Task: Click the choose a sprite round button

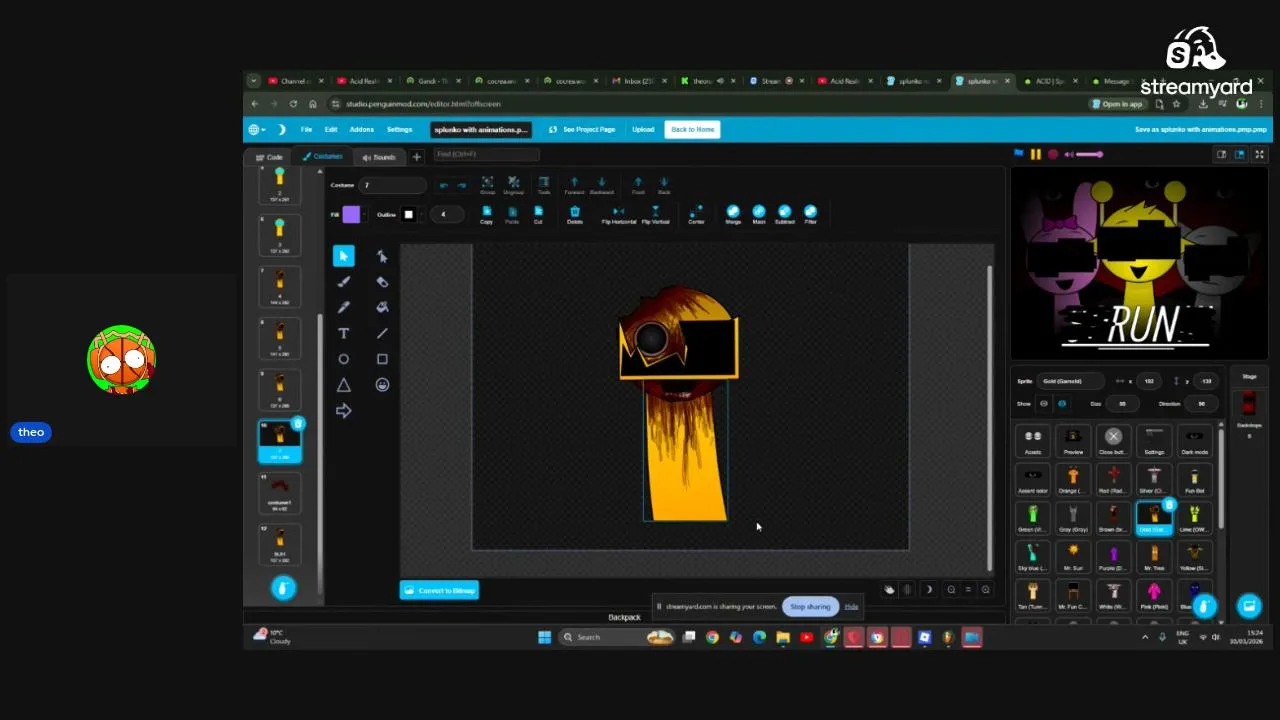Action: (1204, 606)
